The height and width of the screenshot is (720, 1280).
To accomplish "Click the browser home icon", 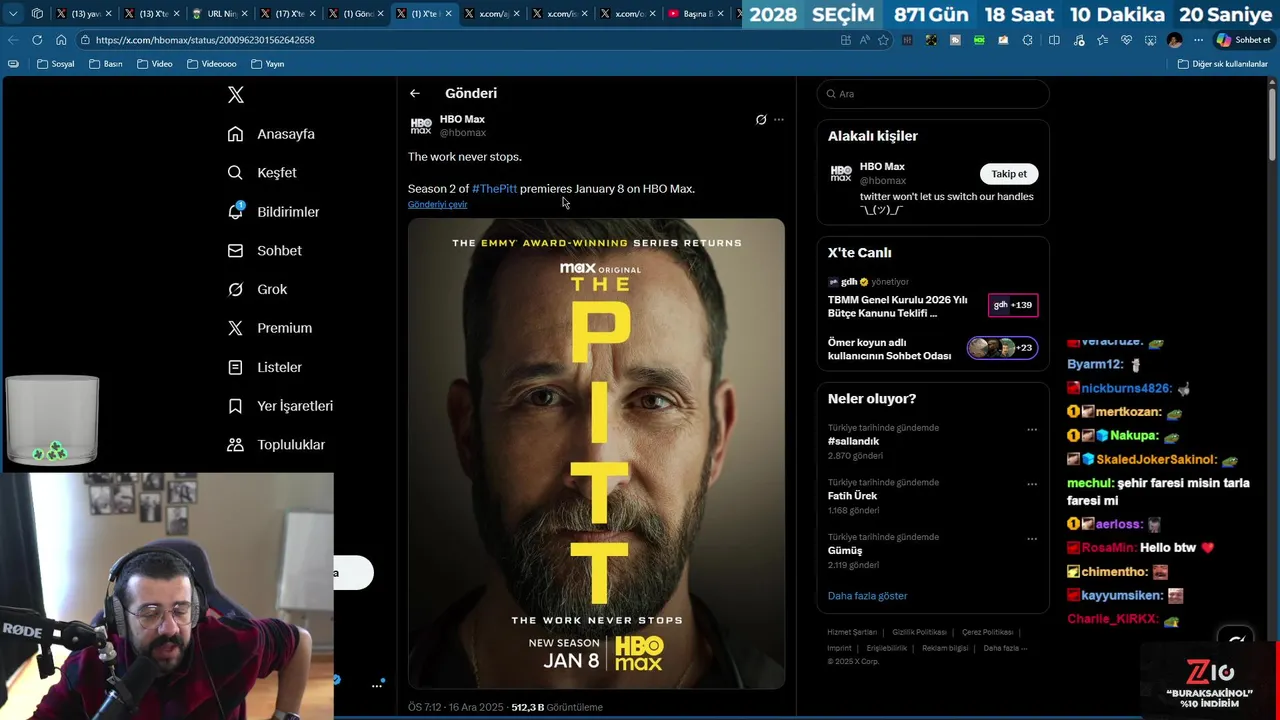I will [61, 40].
